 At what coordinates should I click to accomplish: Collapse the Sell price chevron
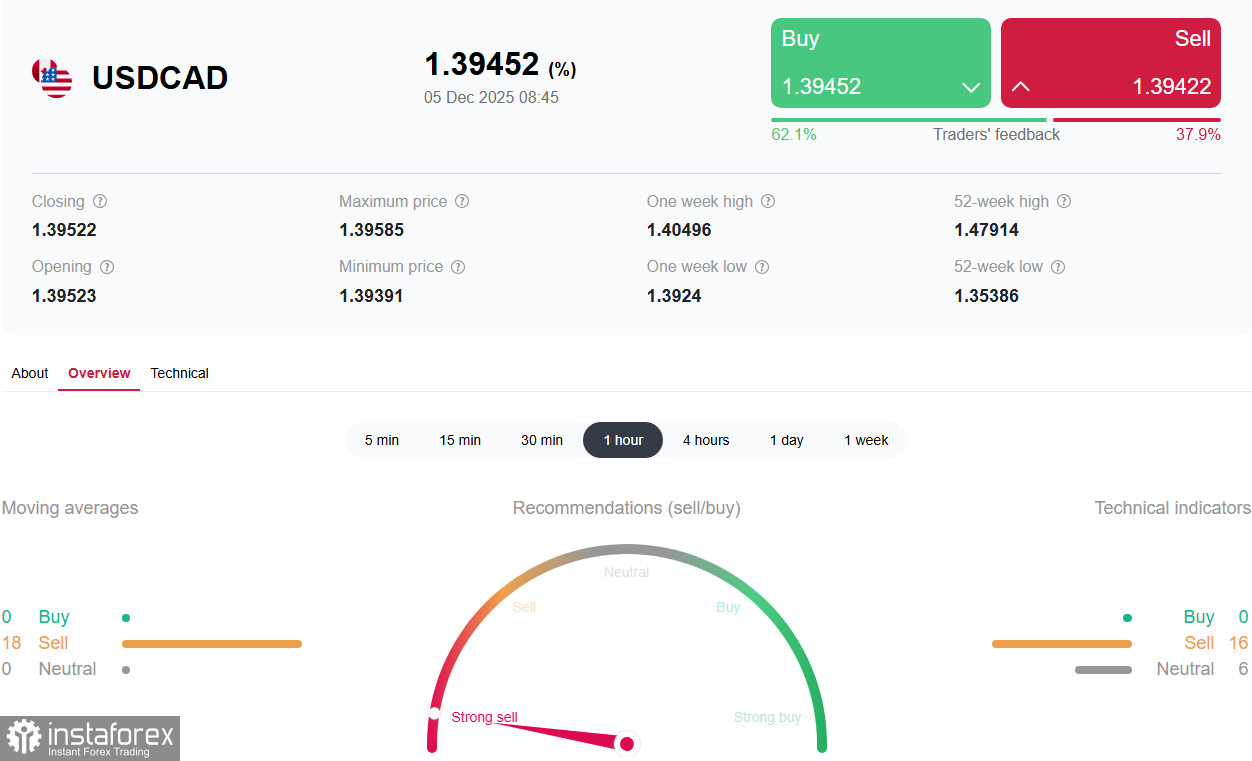[x=1021, y=87]
